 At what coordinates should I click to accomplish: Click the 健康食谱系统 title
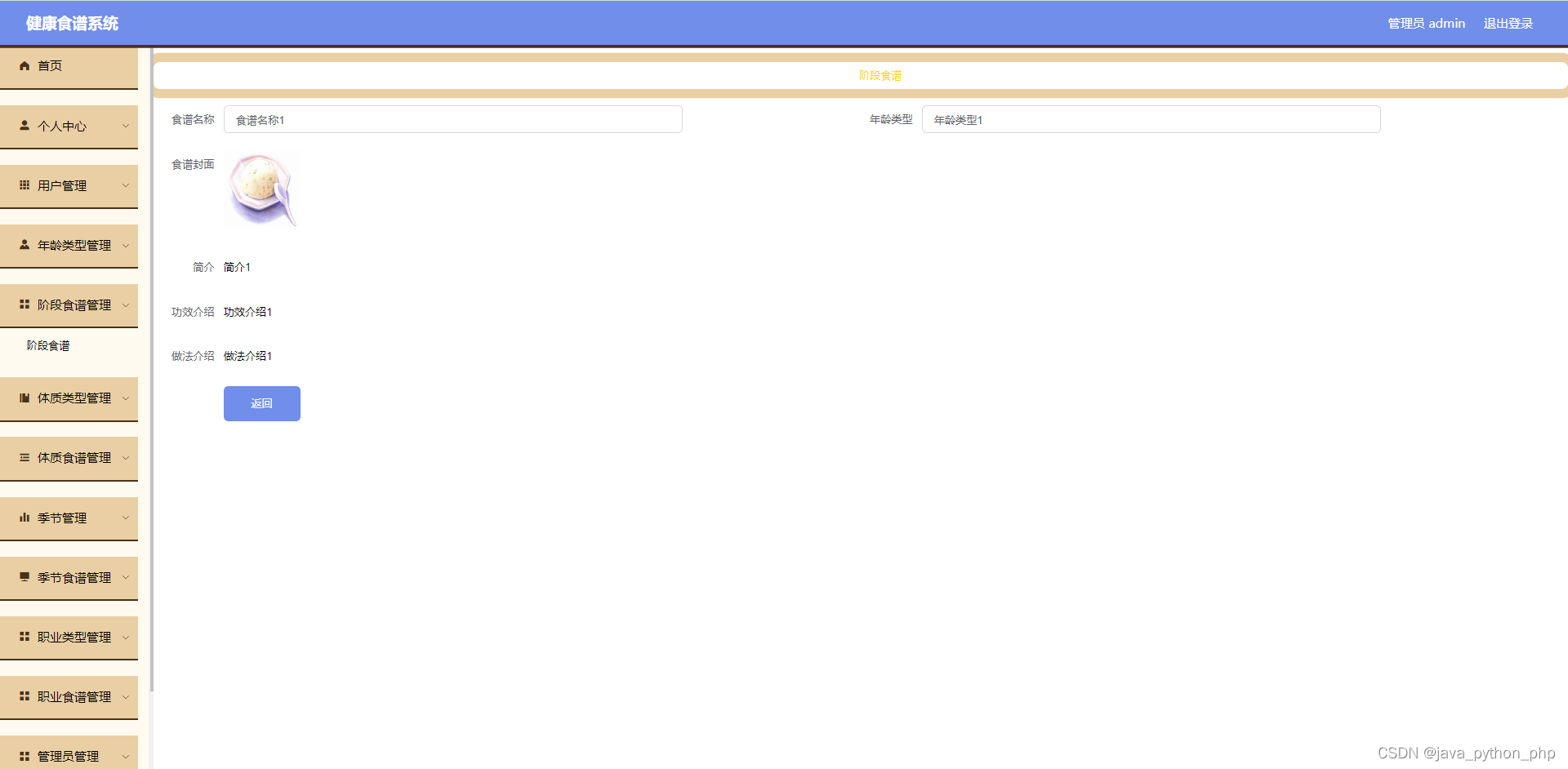tap(72, 24)
